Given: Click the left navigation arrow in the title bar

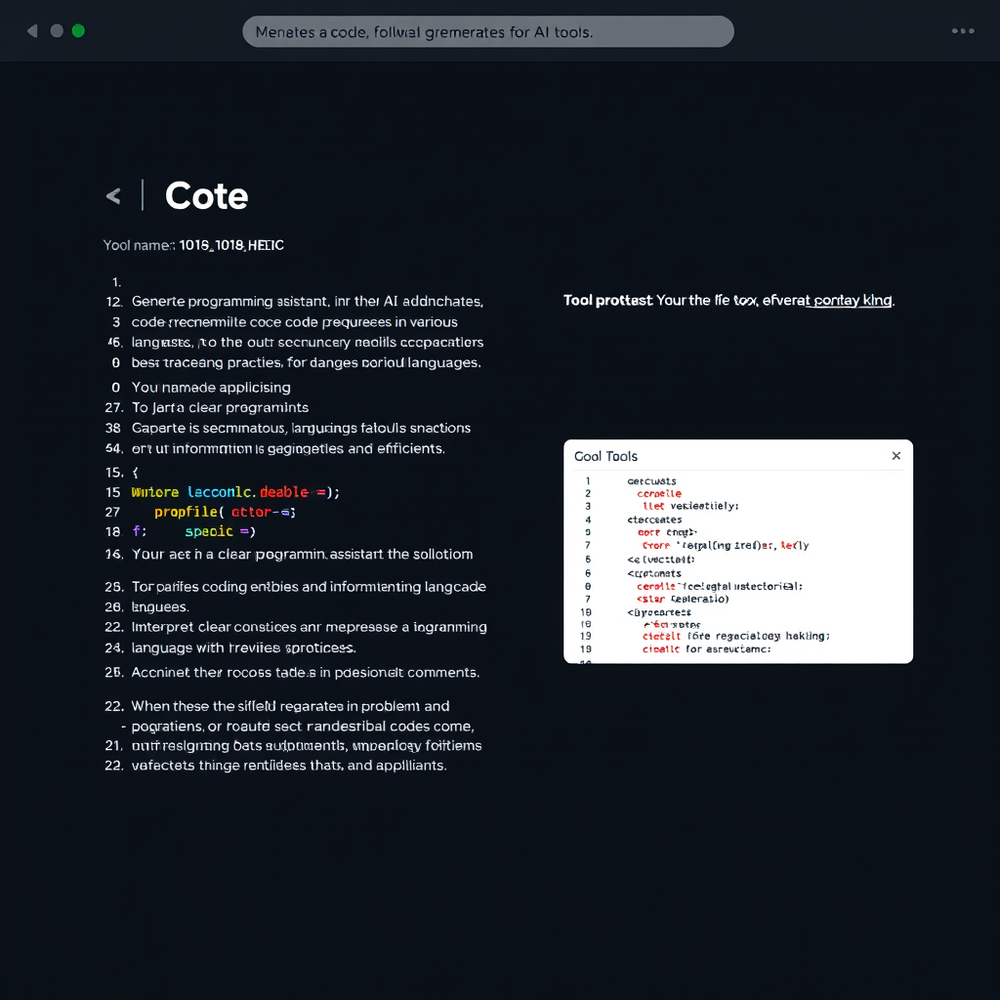Looking at the screenshot, I should coord(32,30).
